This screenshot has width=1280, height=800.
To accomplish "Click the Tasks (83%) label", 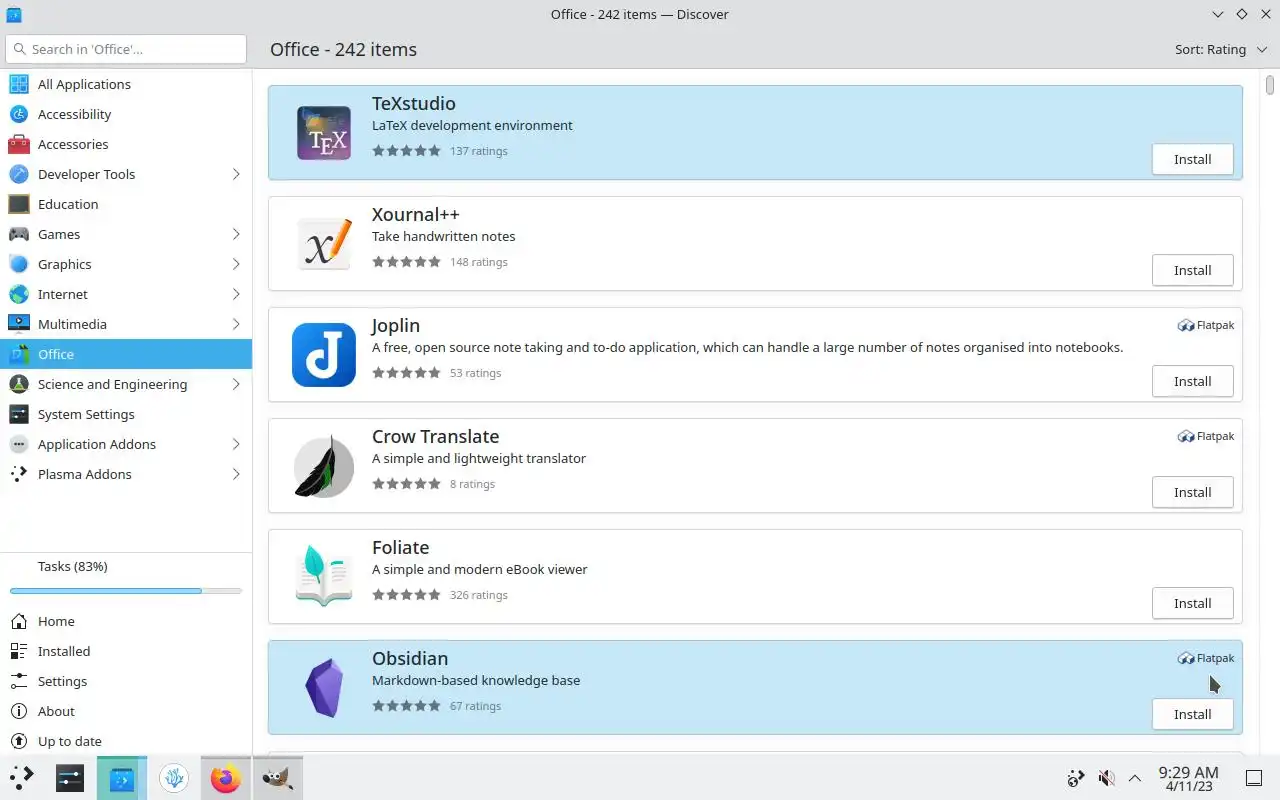I will (73, 566).
